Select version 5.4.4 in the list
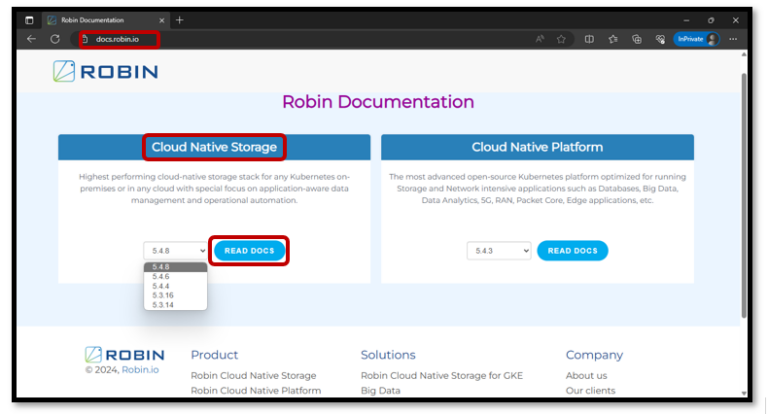 click(175, 286)
